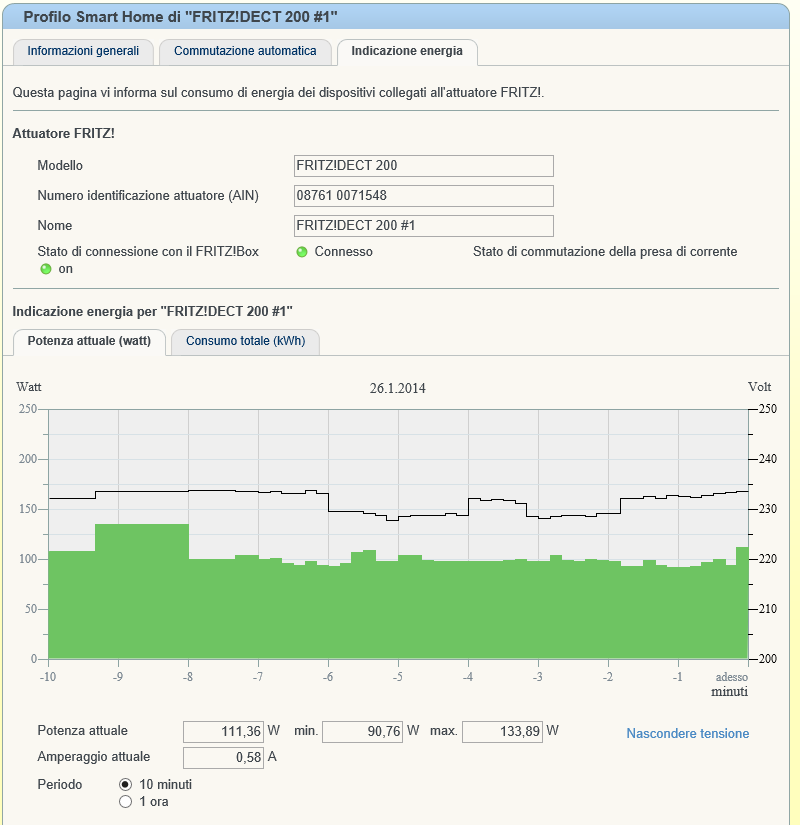Click the adesso time axis label
This screenshot has width=800, height=825.
click(x=732, y=677)
